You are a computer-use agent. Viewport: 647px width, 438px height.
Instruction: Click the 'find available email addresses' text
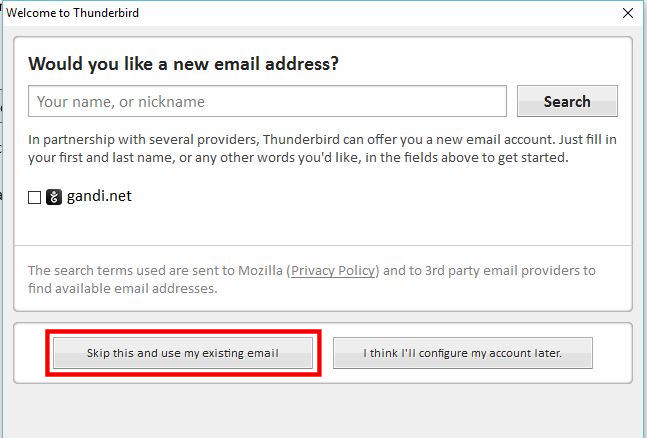[x=122, y=288]
